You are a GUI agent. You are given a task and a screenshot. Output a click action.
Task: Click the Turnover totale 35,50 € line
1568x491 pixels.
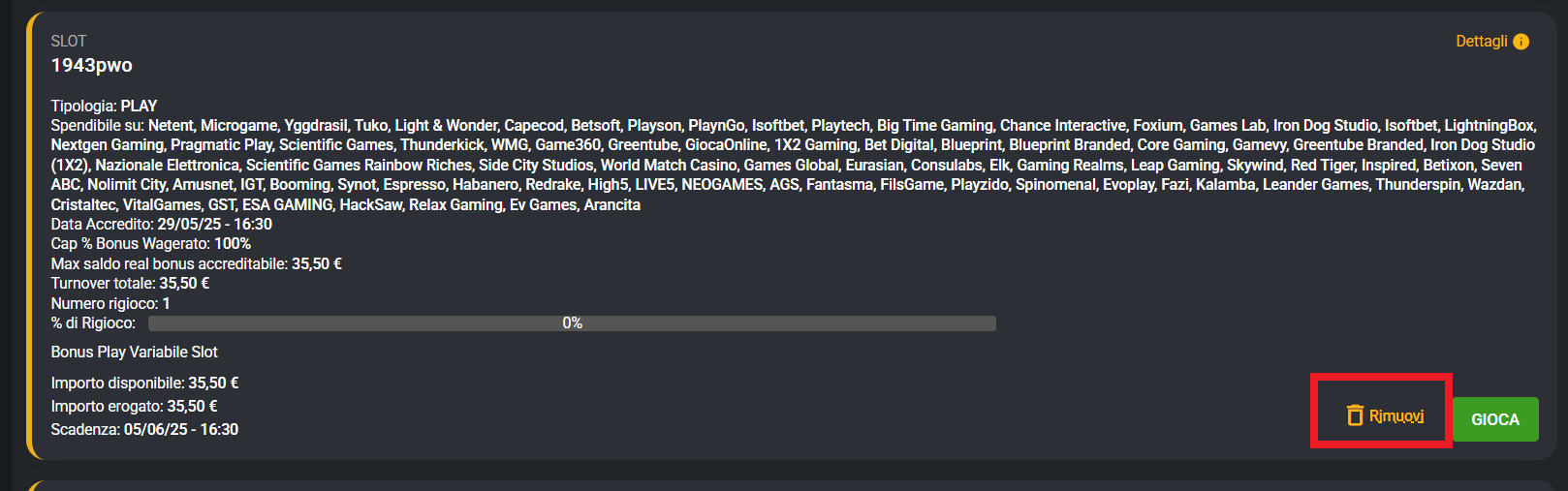point(131,284)
